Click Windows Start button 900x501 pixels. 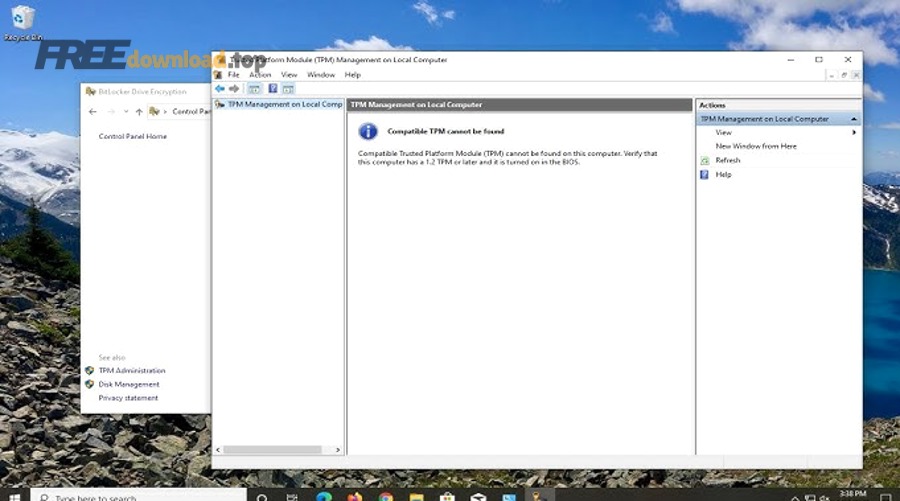pos(14,496)
